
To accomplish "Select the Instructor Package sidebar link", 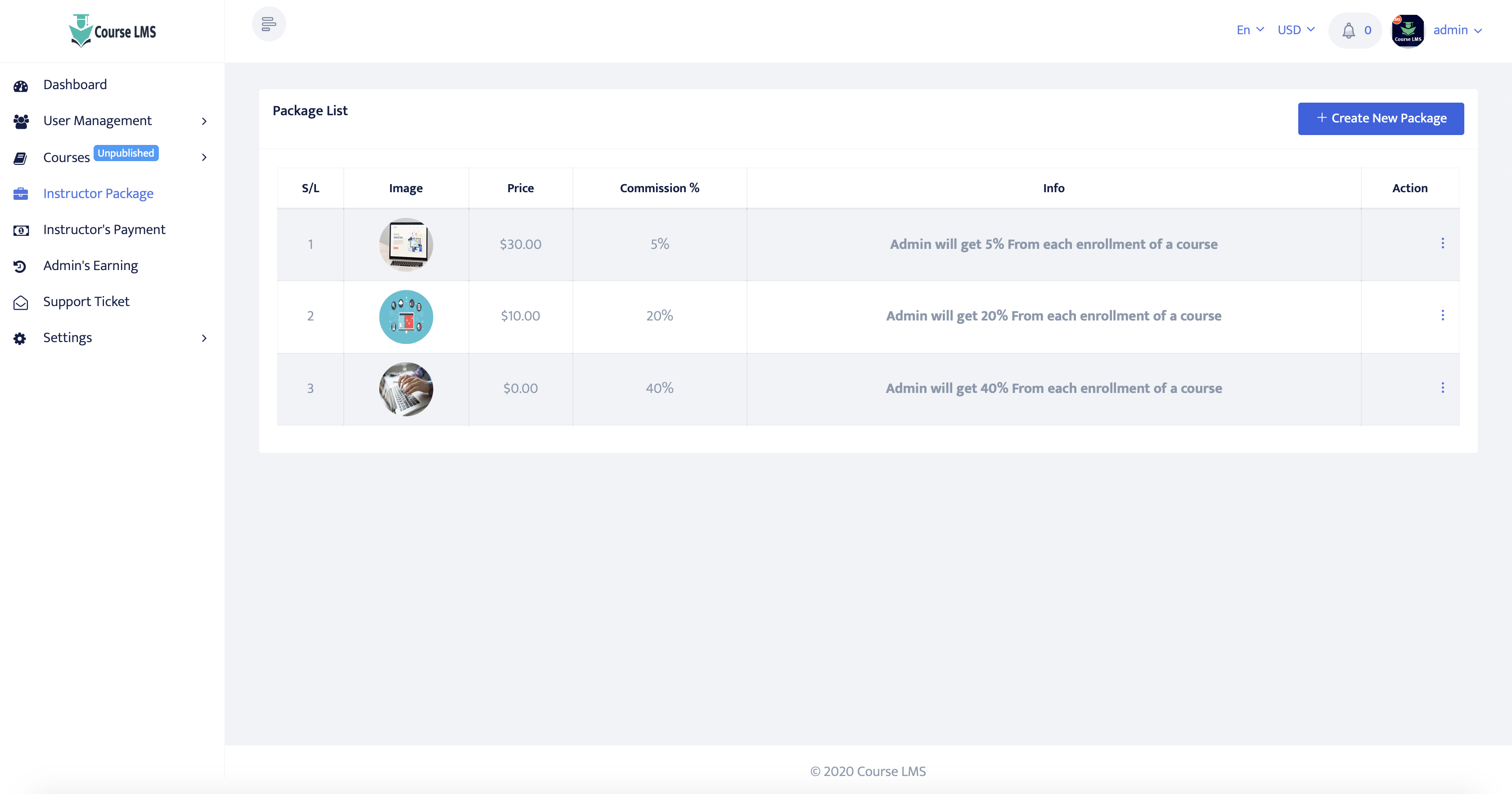I will click(x=98, y=194).
